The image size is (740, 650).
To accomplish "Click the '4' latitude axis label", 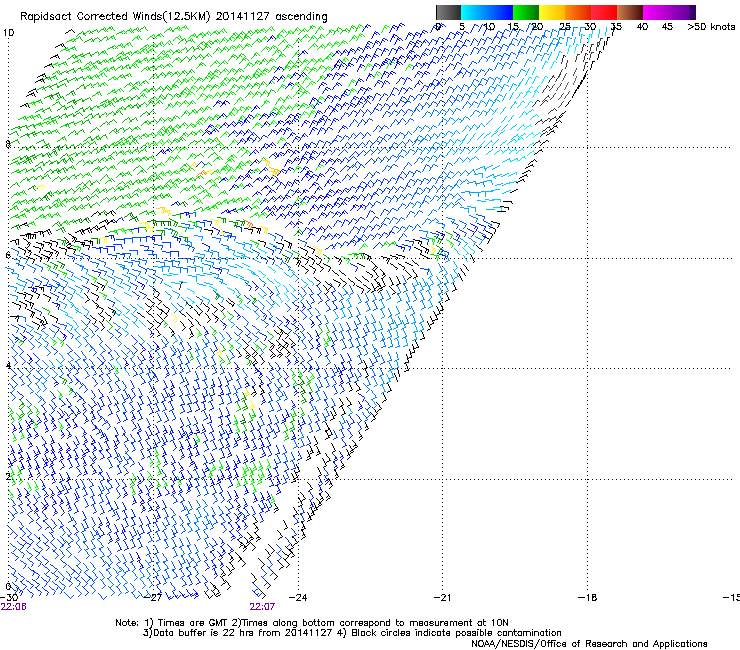I will [8, 366].
